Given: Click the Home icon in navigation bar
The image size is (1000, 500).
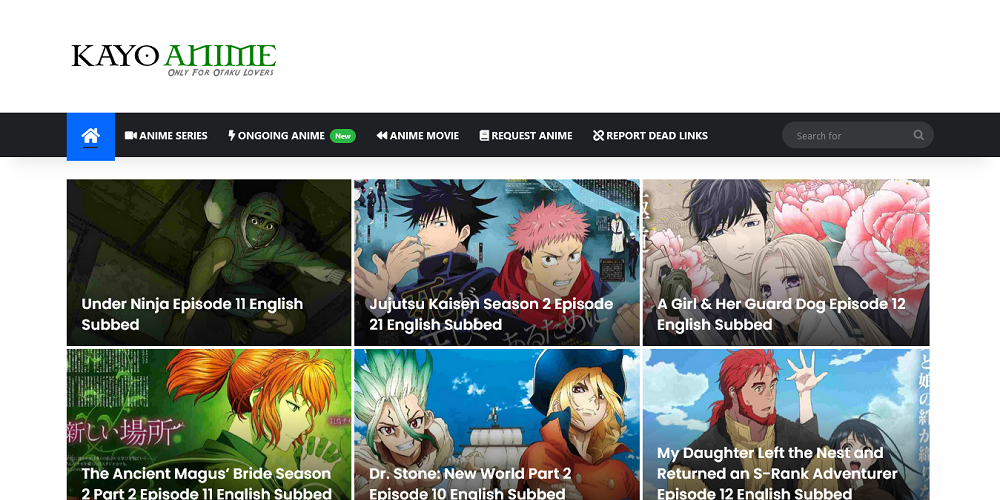Looking at the screenshot, I should pyautogui.click(x=91, y=135).
